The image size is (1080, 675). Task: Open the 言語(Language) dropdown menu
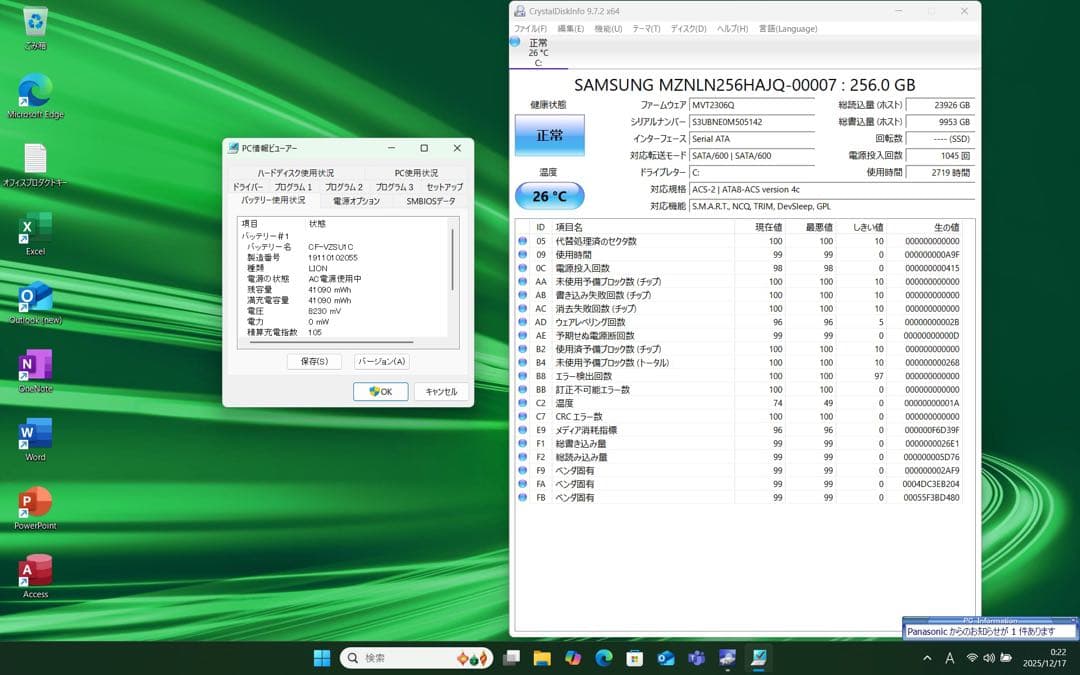click(788, 28)
